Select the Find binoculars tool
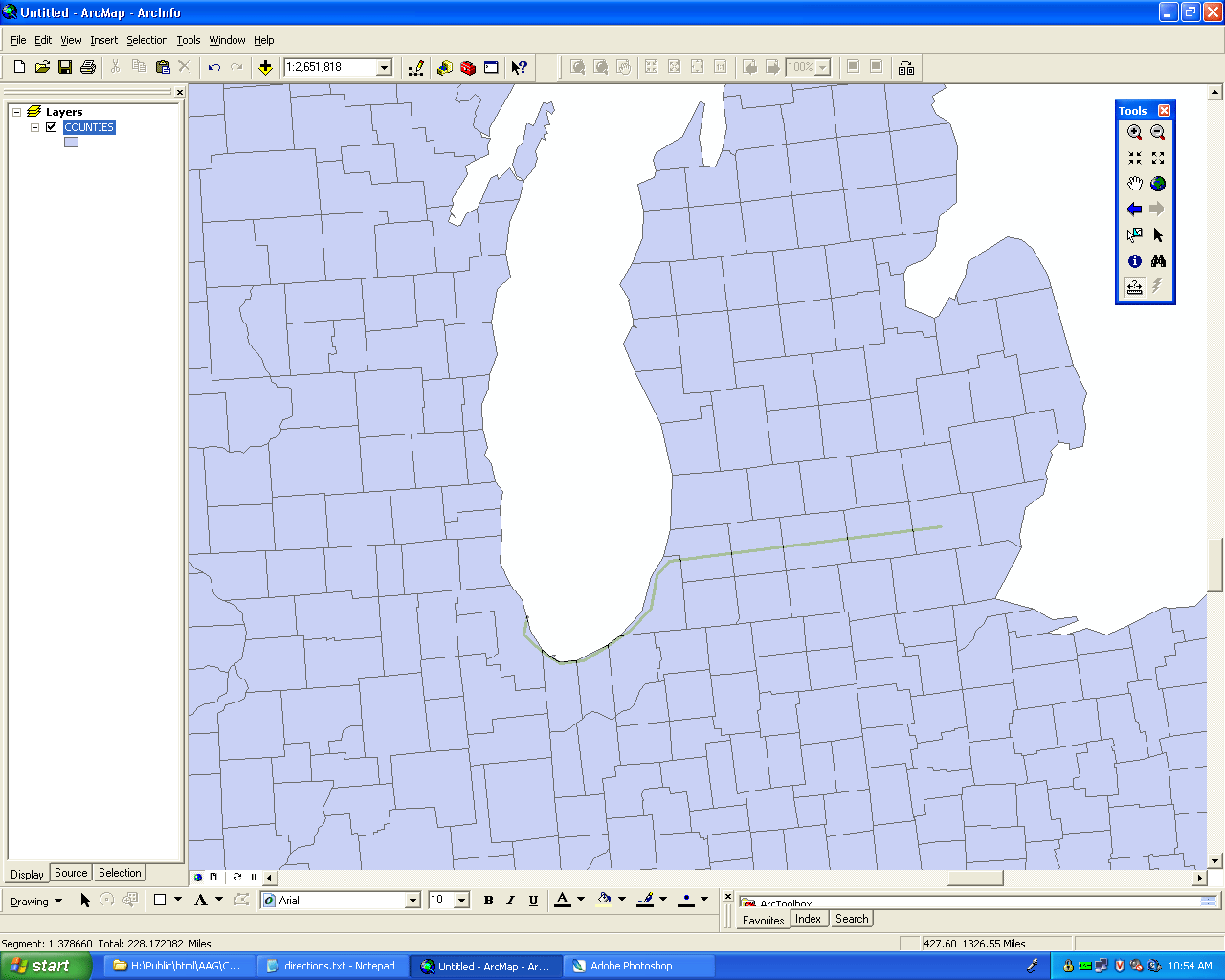The image size is (1225, 980). pyautogui.click(x=1158, y=261)
